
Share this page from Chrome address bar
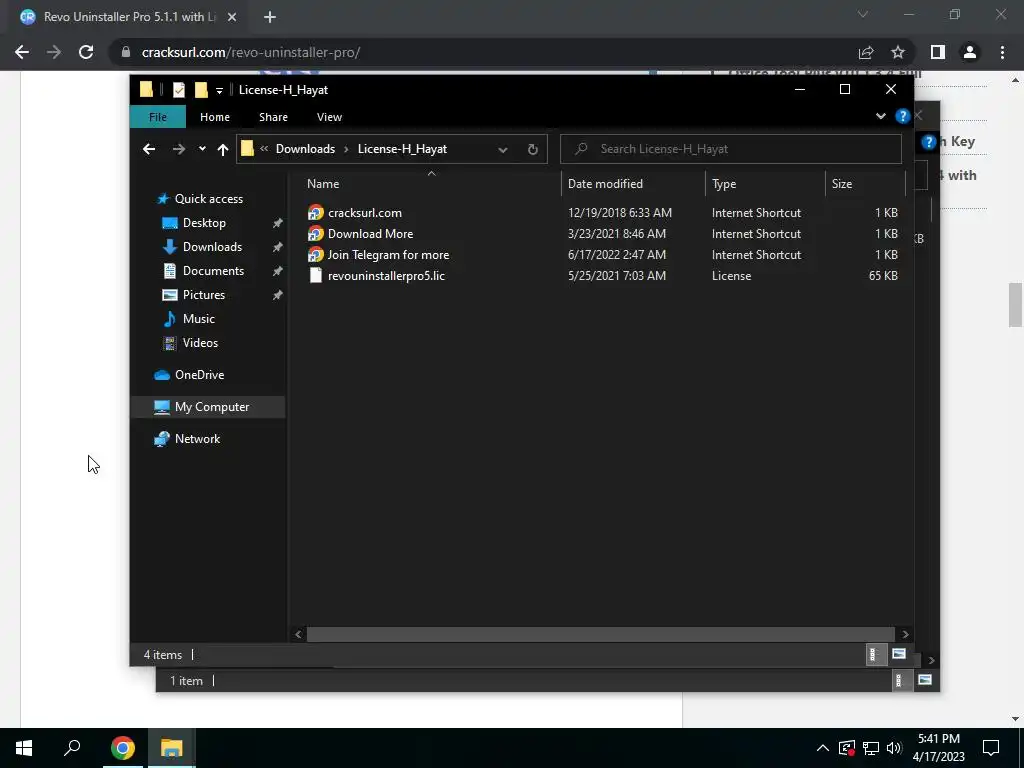click(866, 52)
